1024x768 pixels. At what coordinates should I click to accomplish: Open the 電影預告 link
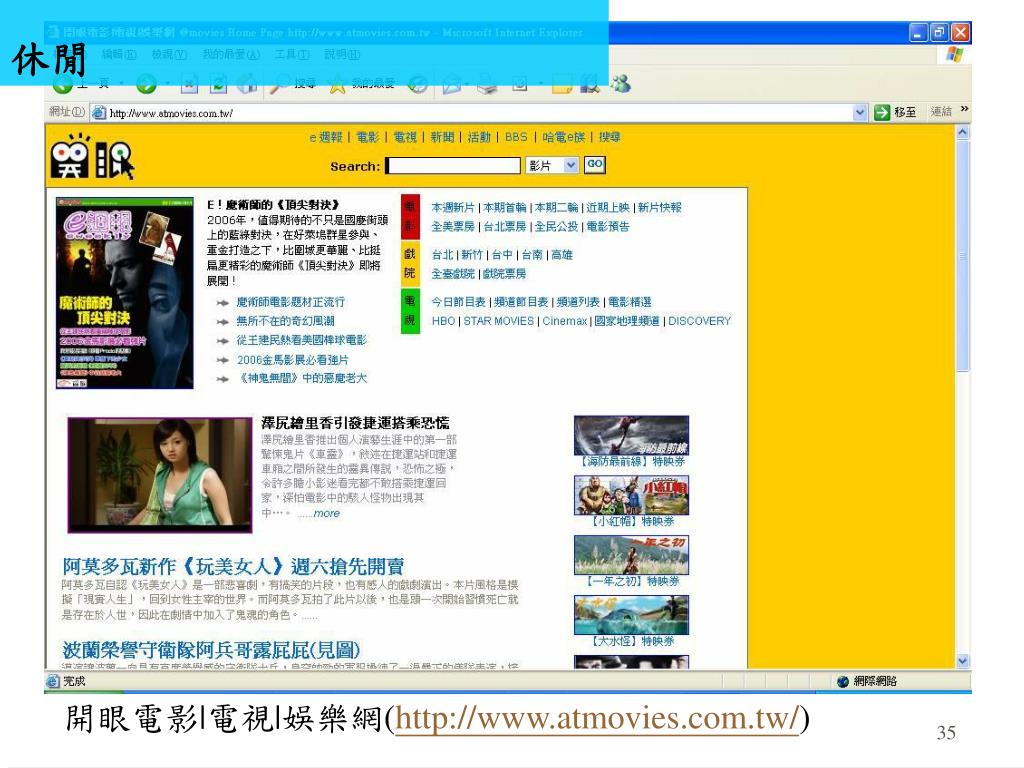[608, 227]
